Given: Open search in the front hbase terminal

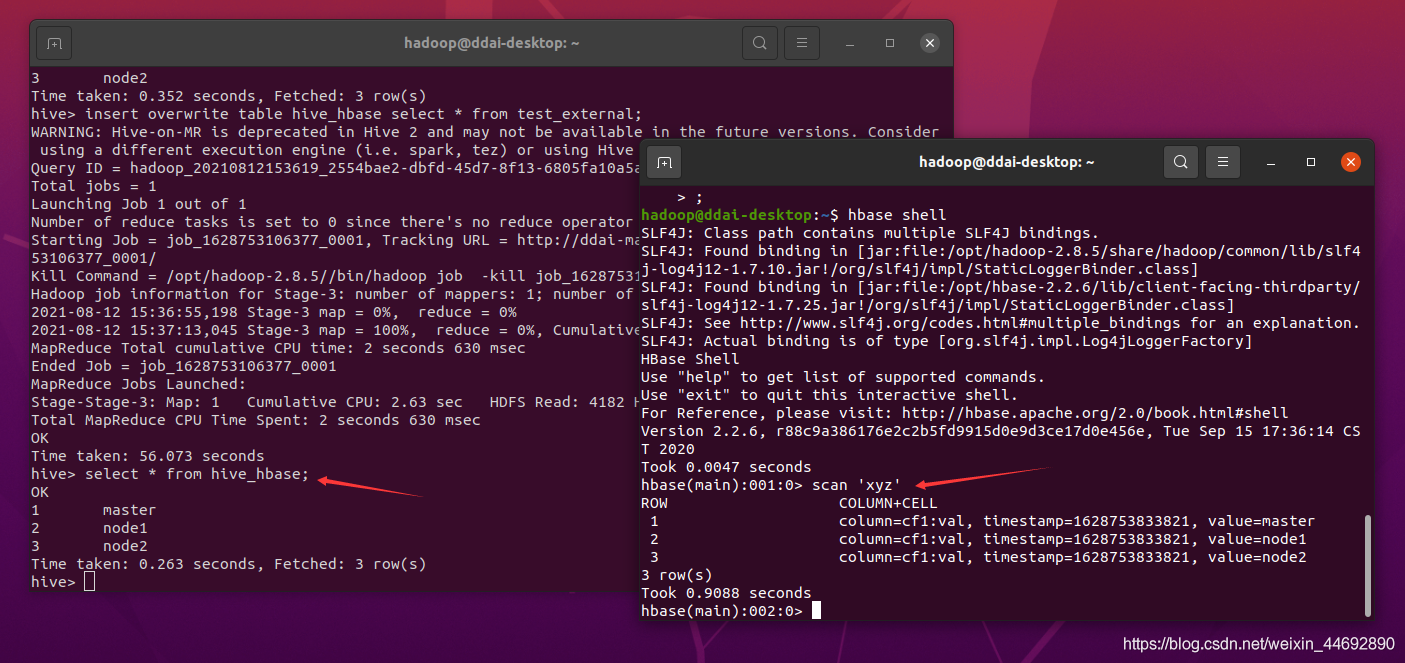Looking at the screenshot, I should coord(1181,162).
